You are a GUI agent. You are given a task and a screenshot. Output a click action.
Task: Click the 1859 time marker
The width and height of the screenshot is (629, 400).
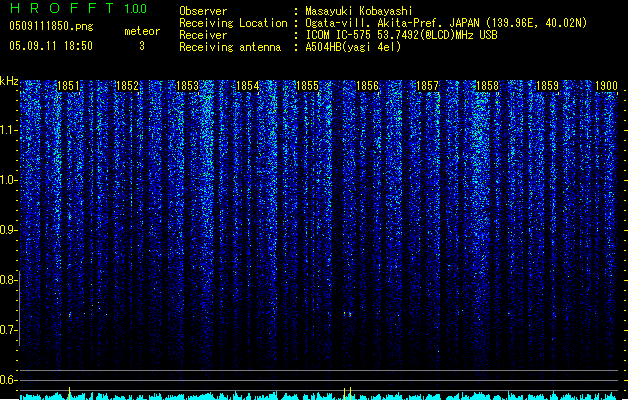547,86
